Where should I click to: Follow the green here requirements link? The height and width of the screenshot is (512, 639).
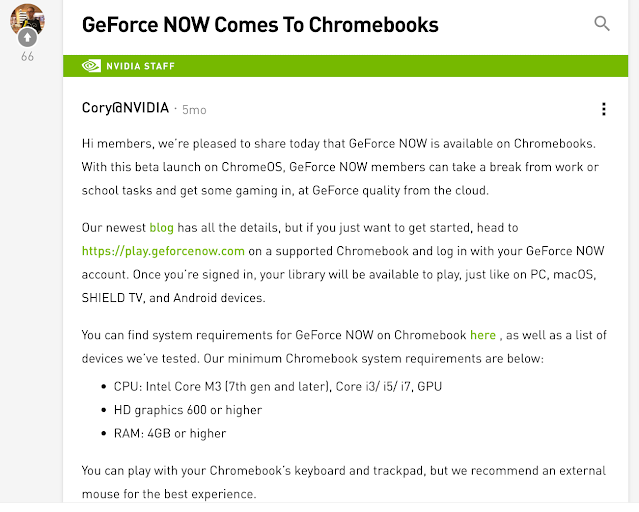(483, 335)
